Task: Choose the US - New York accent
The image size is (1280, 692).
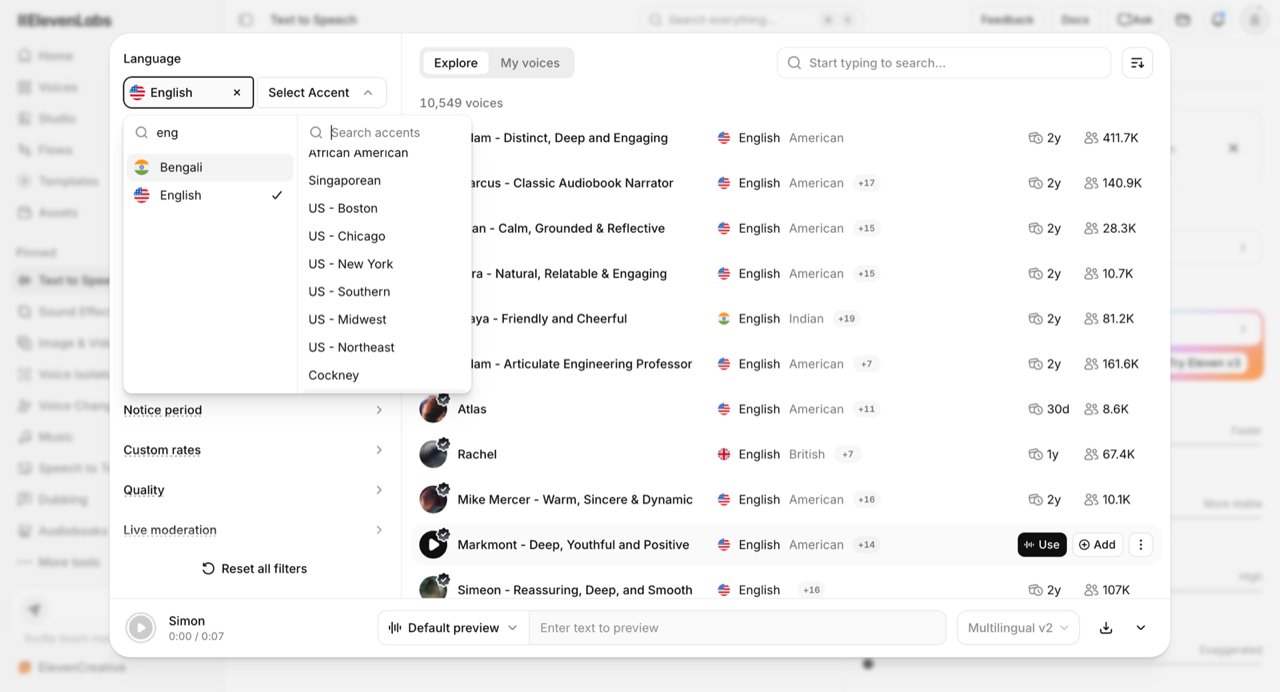Action: (350, 264)
